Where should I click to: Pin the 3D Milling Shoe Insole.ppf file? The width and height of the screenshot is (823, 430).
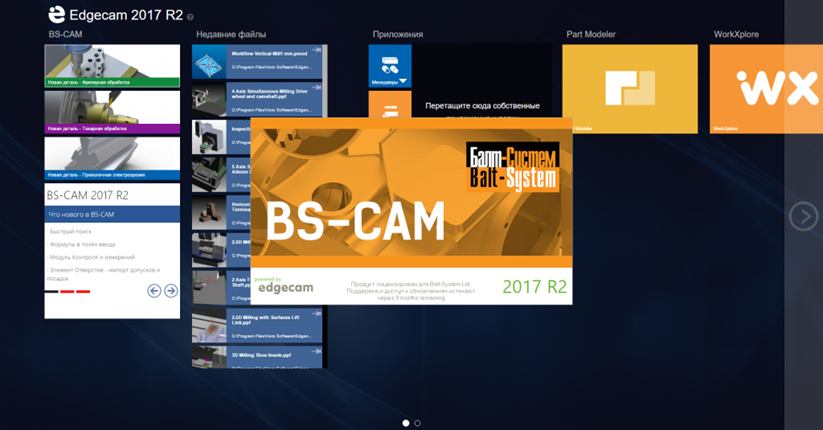click(x=316, y=351)
